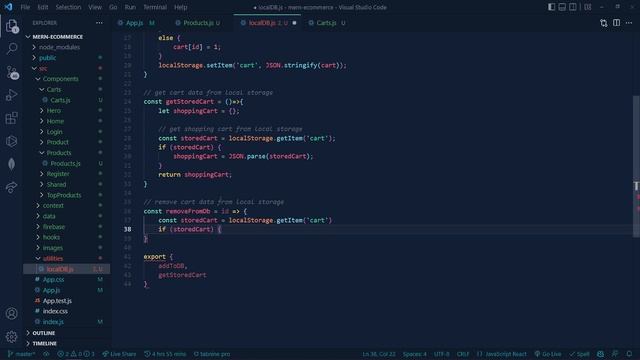Open the Terminal menu
Viewport: 640px width, 360px height.
(155, 7)
